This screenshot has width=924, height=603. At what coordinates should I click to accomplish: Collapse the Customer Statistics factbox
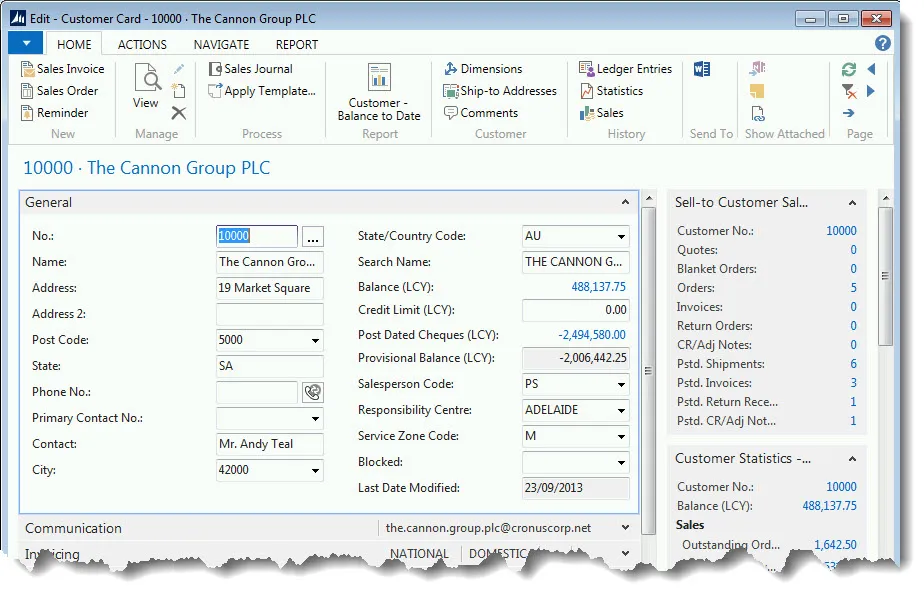tap(852, 459)
